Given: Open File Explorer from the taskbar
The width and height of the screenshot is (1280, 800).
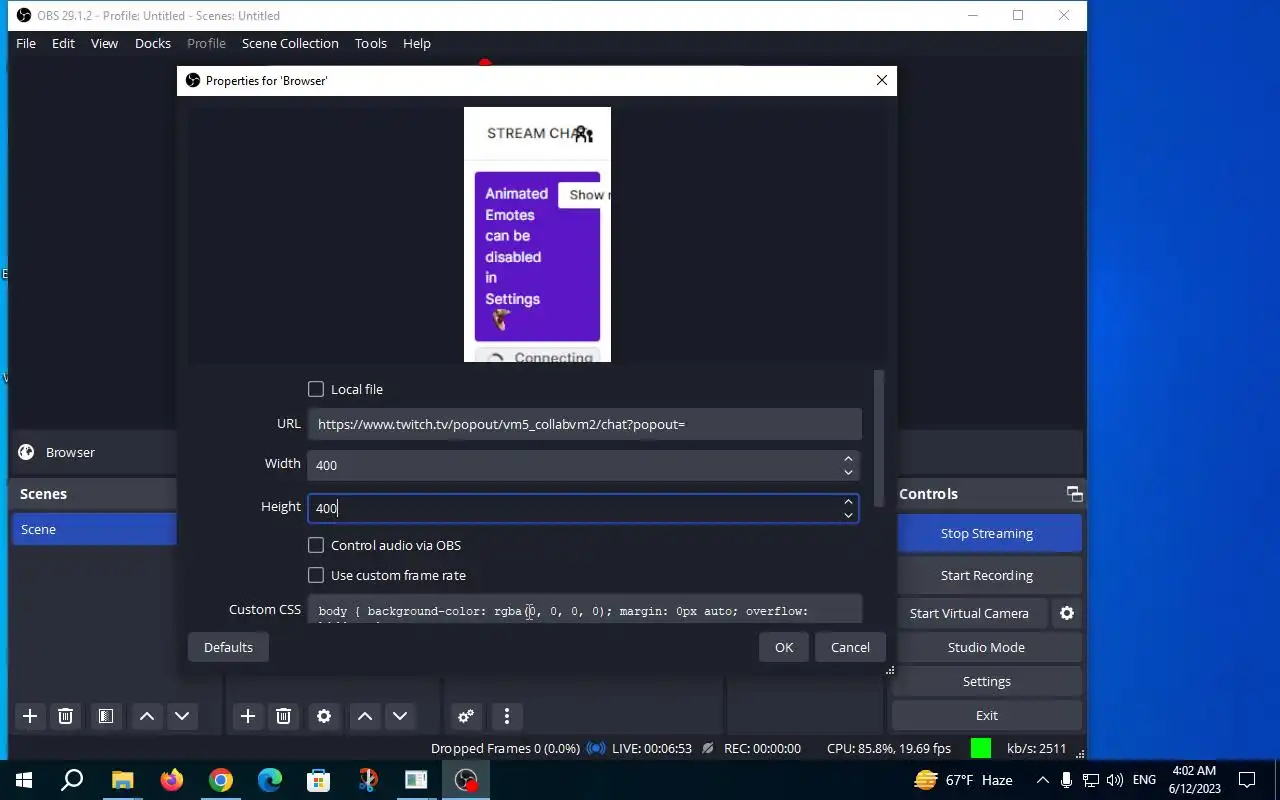Looking at the screenshot, I should click(122, 780).
